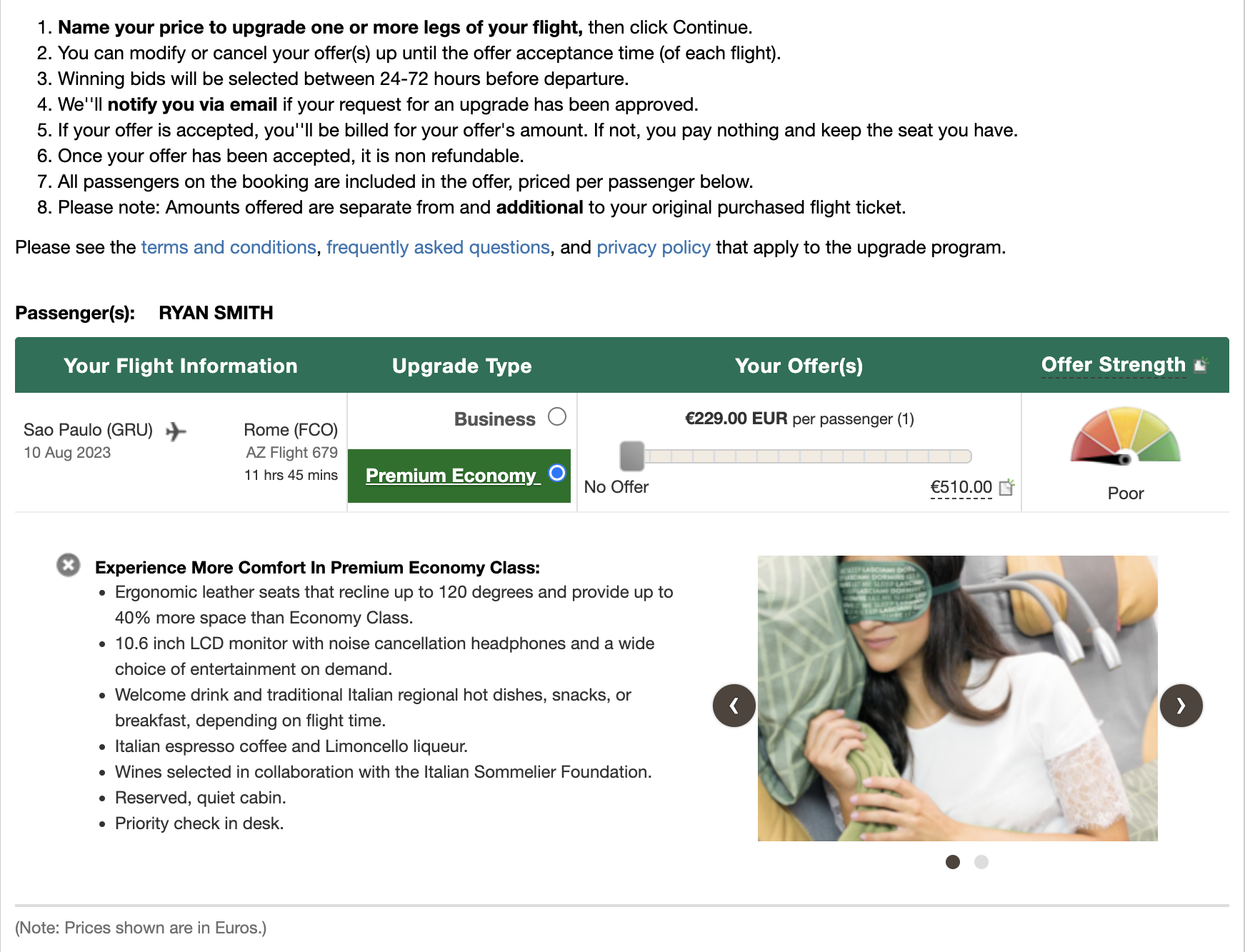Screen dimensions: 1245x952
Task: Click the '€229.00 EUR per passenger' amount
Action: pos(799,419)
